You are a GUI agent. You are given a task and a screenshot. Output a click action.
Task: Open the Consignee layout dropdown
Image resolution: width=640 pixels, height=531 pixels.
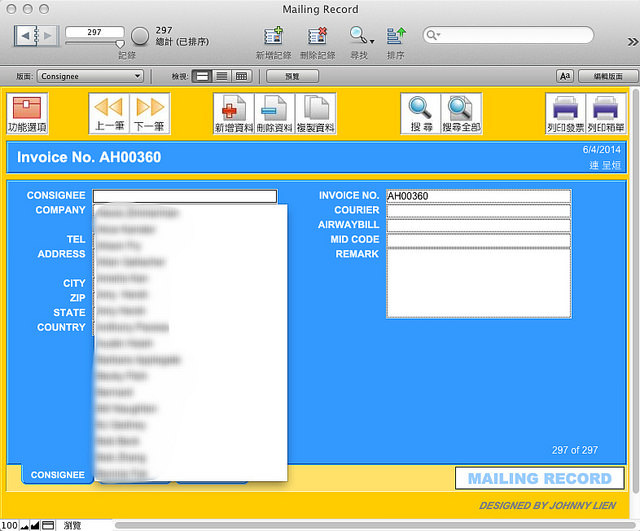(90, 76)
